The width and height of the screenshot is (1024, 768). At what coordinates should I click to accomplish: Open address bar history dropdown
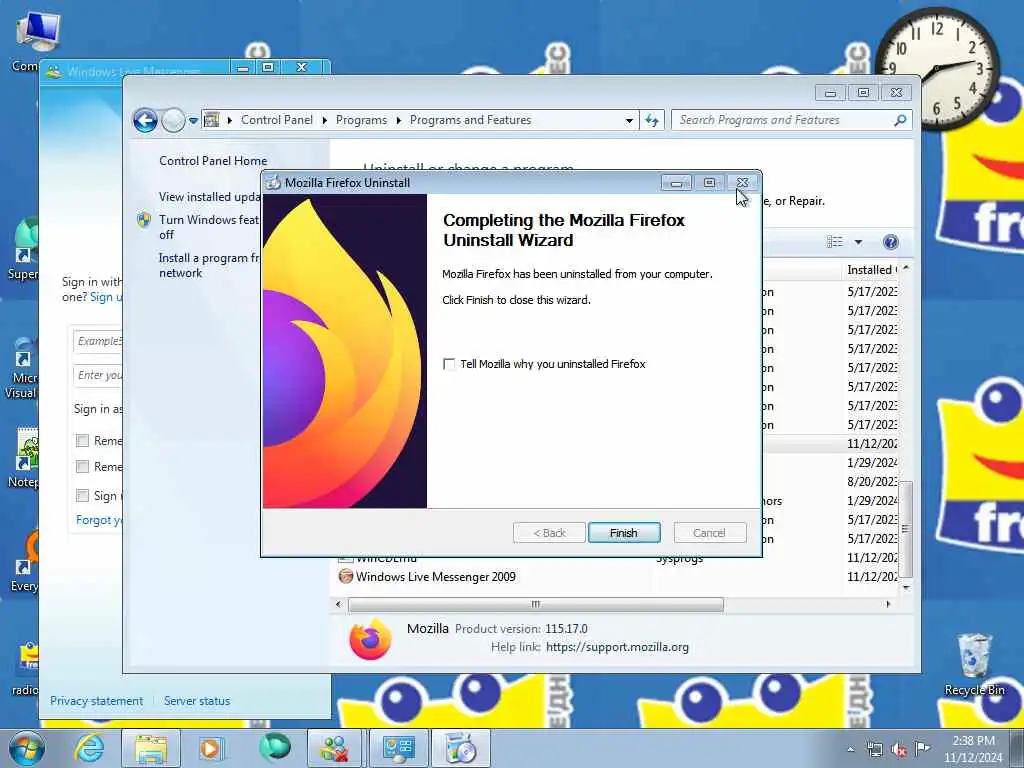[629, 120]
